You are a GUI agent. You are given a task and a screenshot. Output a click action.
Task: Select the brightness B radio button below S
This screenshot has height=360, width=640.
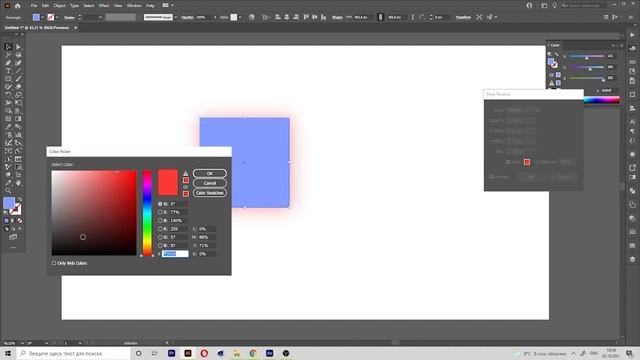point(160,220)
